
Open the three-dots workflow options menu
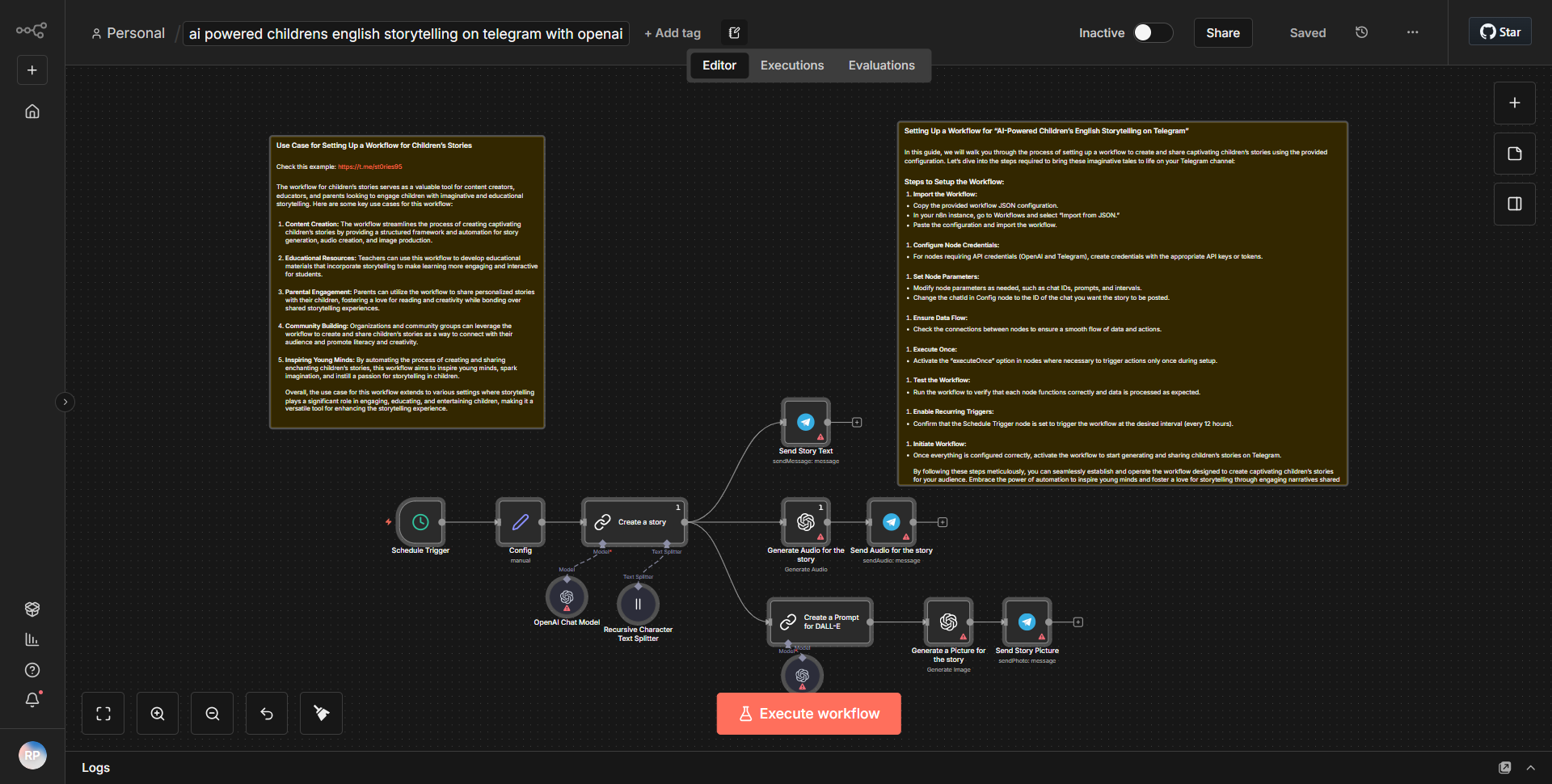click(x=1412, y=32)
